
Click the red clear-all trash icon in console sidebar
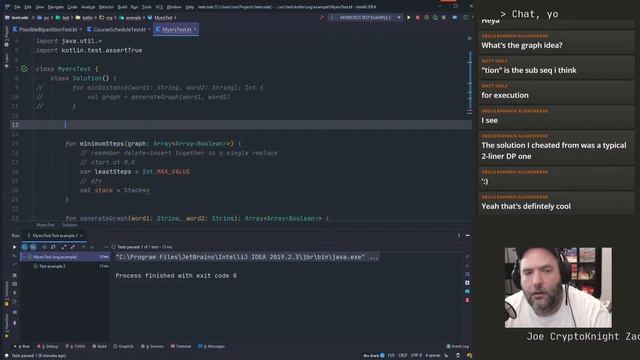click(x=467, y=300)
